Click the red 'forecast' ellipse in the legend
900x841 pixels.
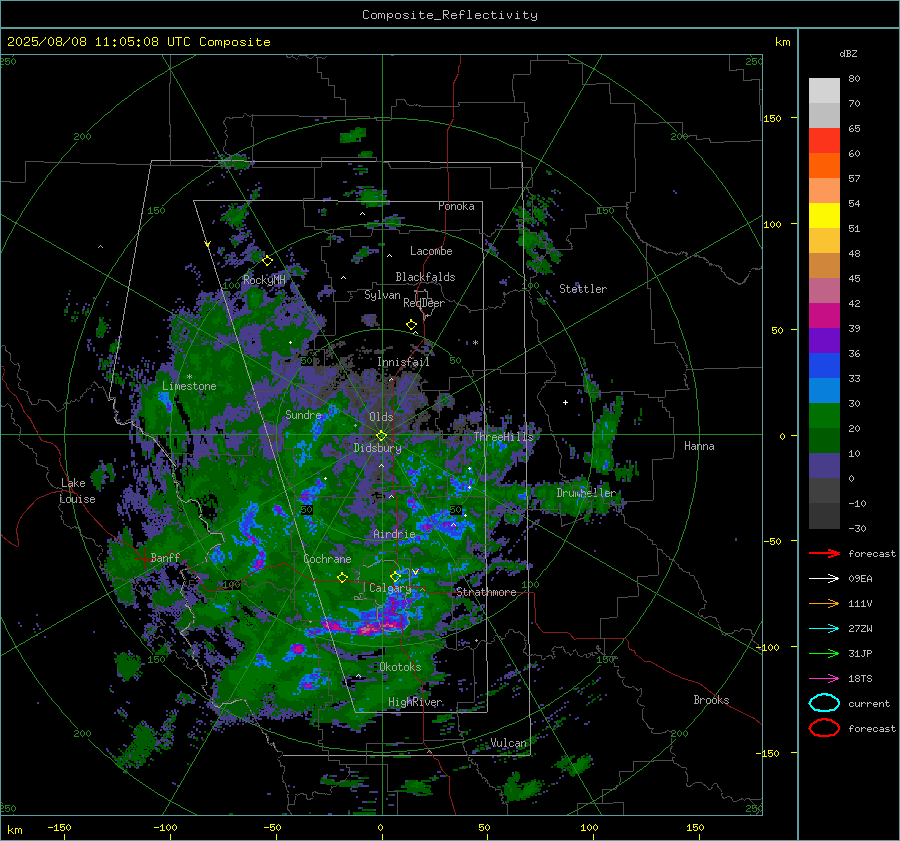tap(824, 728)
